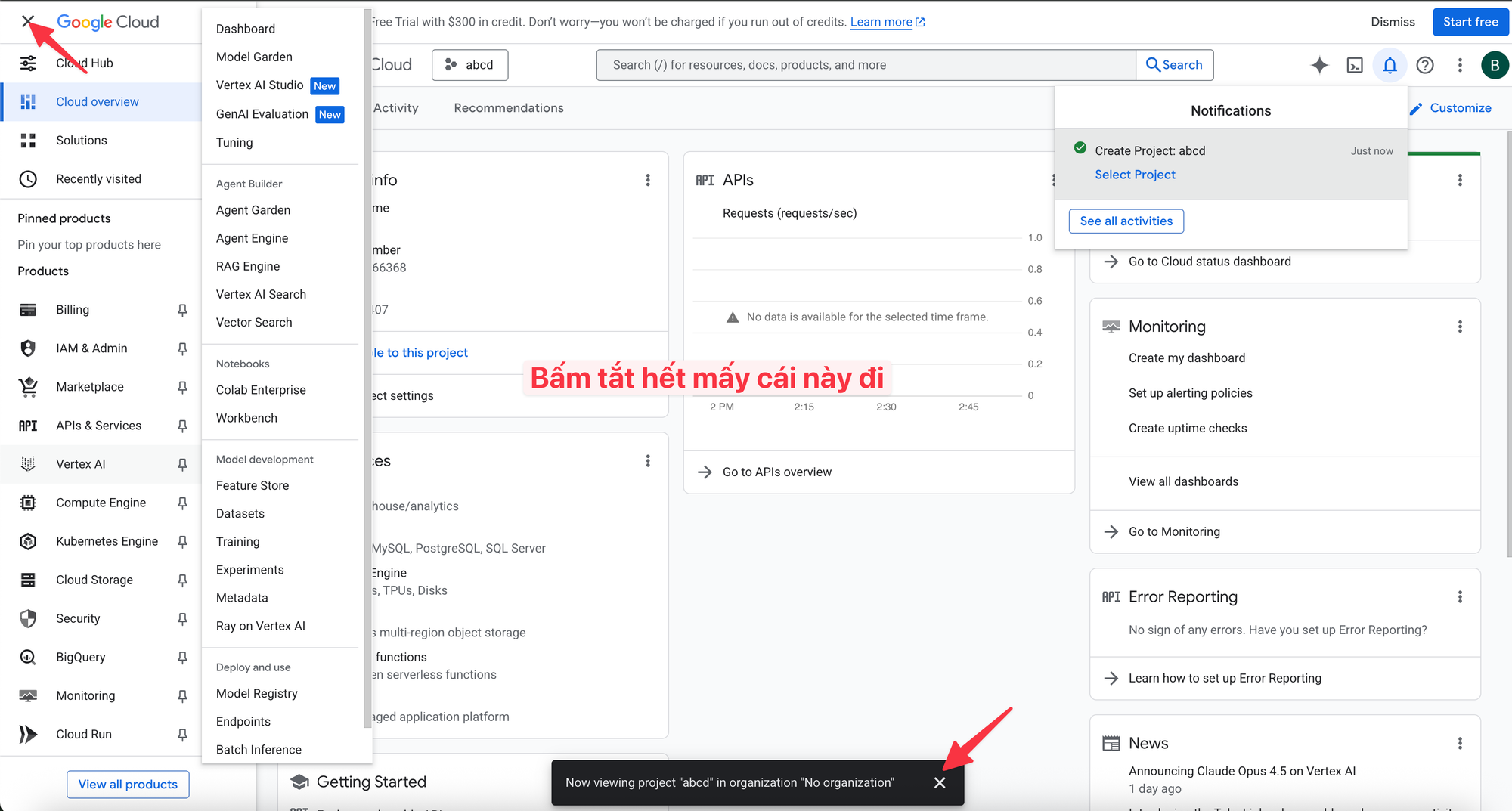Click the notifications bell icon

1390,65
